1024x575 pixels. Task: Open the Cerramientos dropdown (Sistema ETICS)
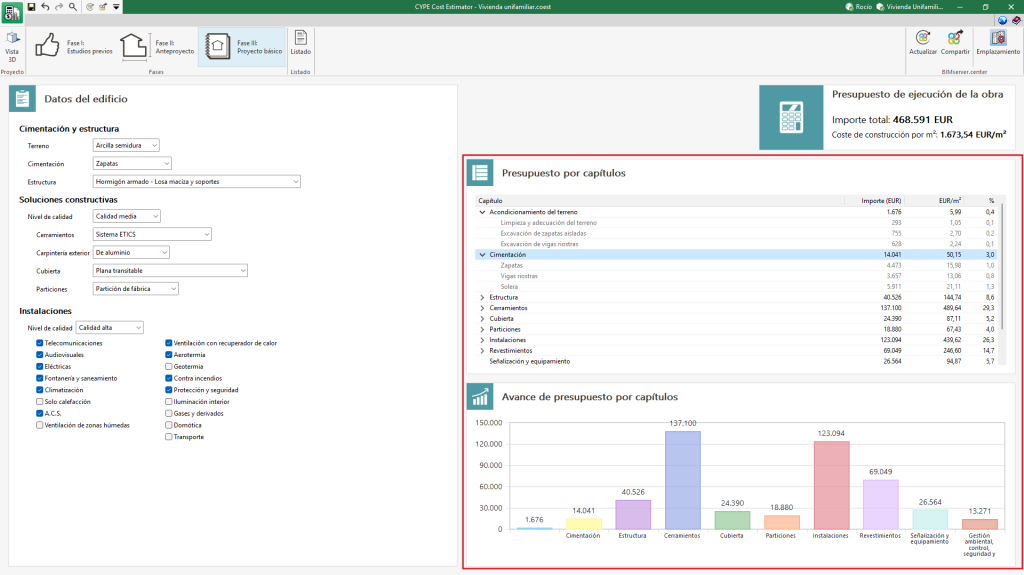(x=152, y=234)
